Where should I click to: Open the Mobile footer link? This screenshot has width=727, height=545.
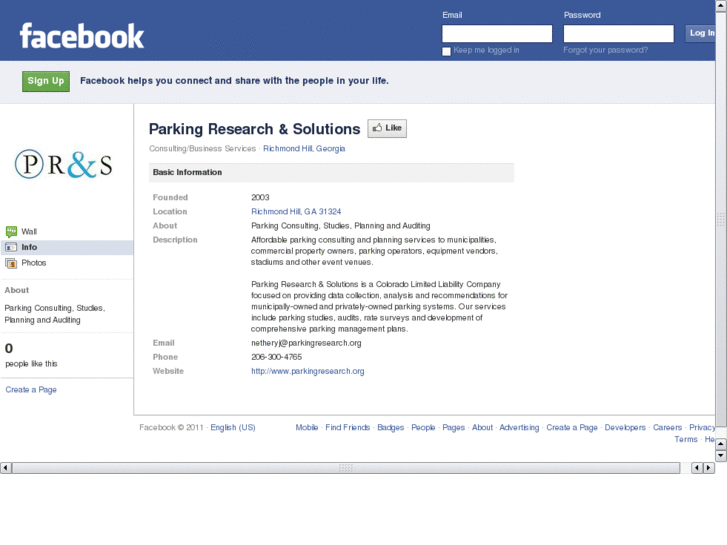pos(307,427)
